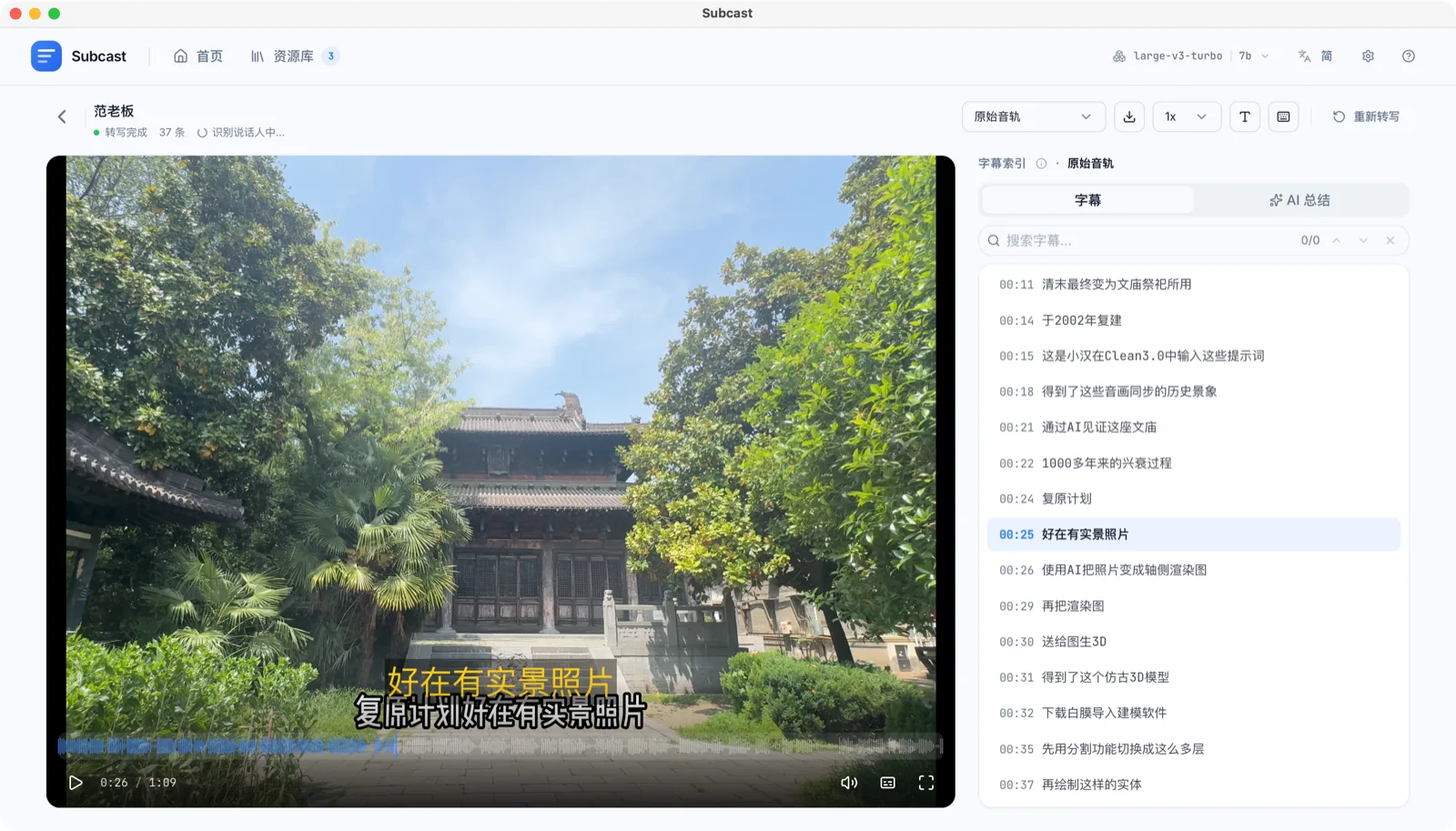Go to previous search result arrow
This screenshot has height=831, width=1456.
point(1336,240)
